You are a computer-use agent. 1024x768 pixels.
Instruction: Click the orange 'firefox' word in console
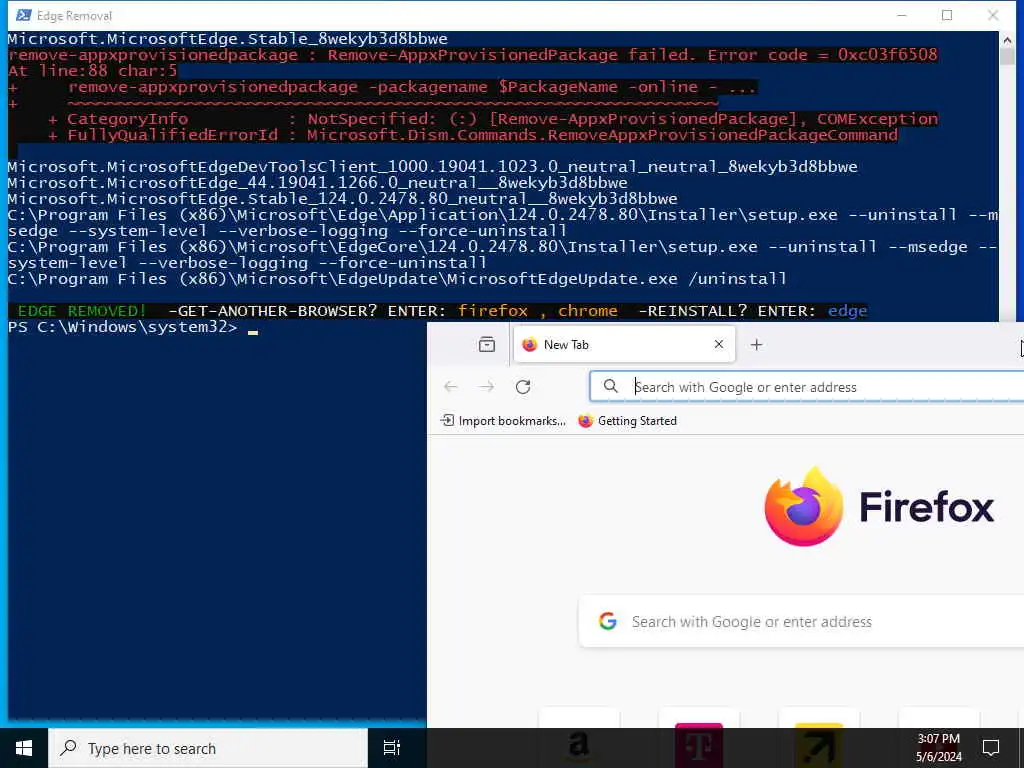492,311
